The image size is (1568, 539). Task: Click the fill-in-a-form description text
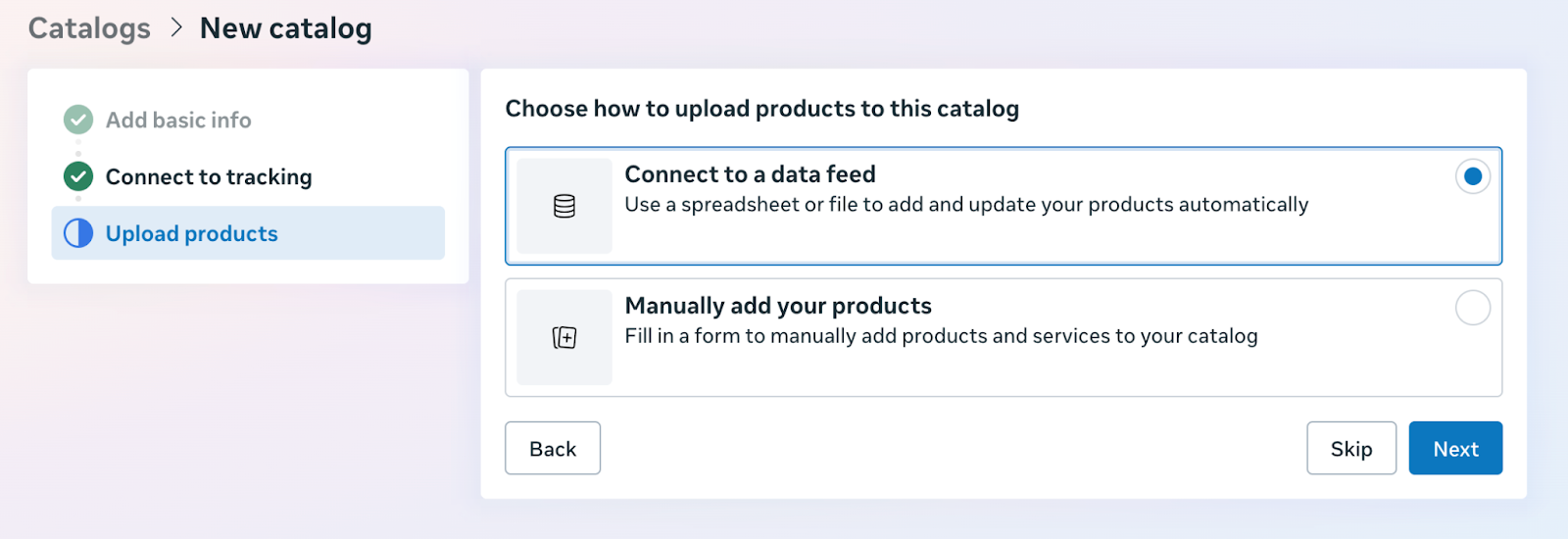pyautogui.click(x=941, y=336)
